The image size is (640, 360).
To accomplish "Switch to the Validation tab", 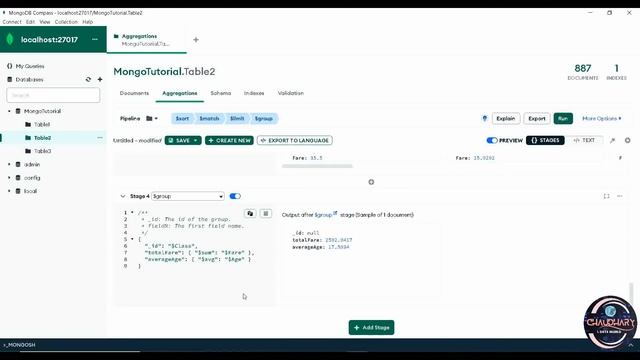I will (291, 93).
